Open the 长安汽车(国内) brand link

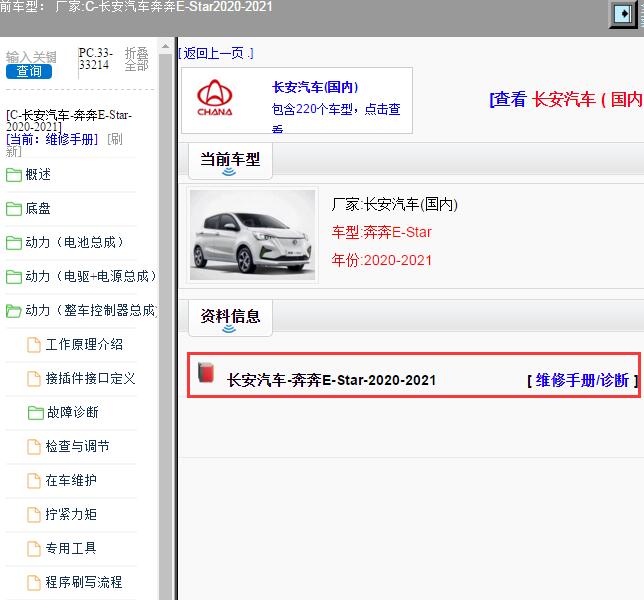(x=315, y=87)
